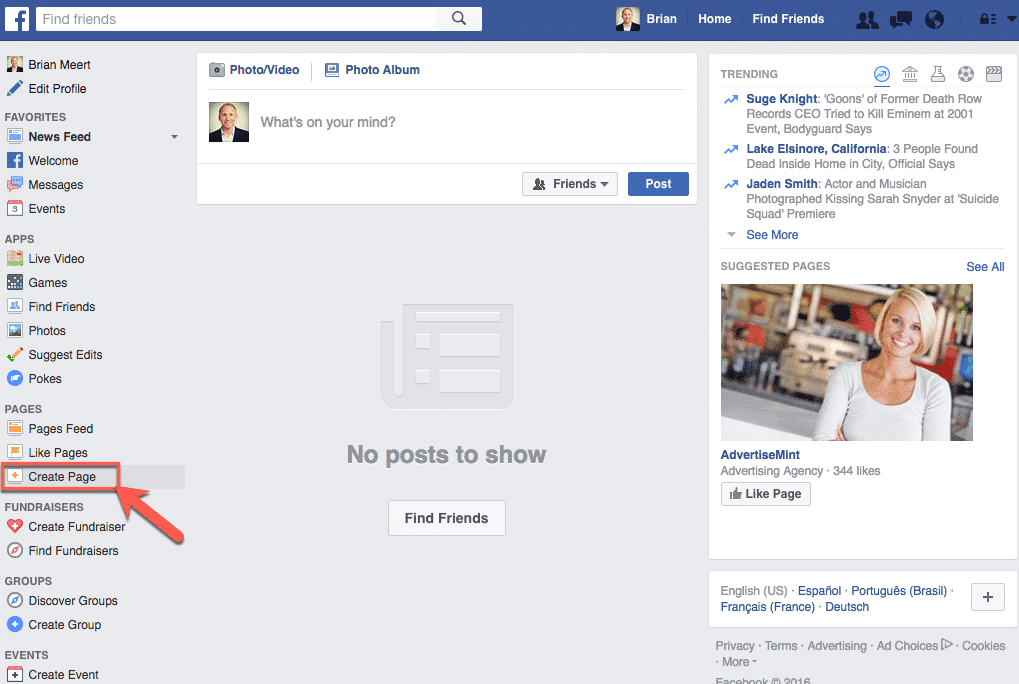Expand News Feed options arrow
The image size is (1019, 684).
(x=174, y=137)
